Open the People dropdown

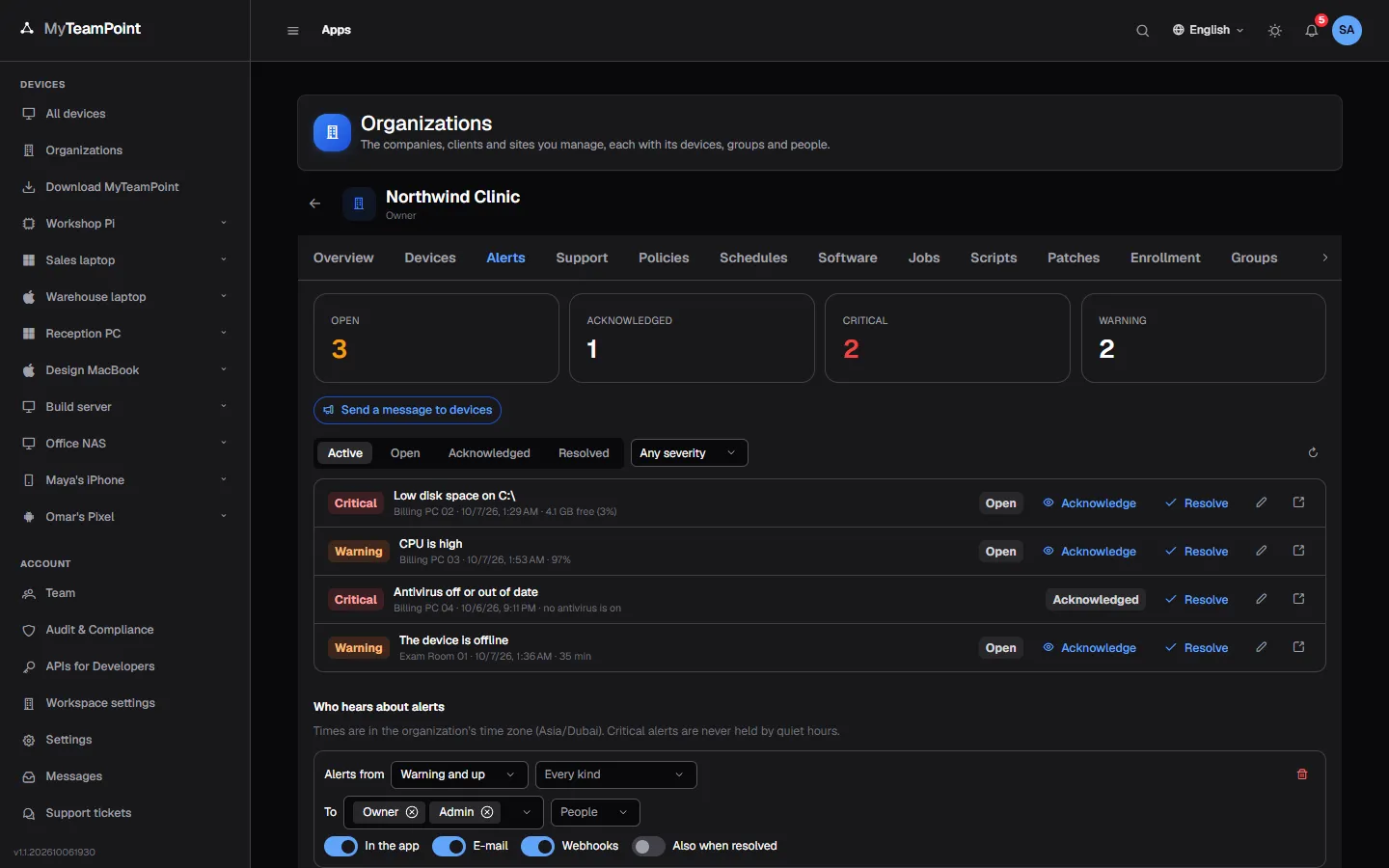[x=595, y=812]
